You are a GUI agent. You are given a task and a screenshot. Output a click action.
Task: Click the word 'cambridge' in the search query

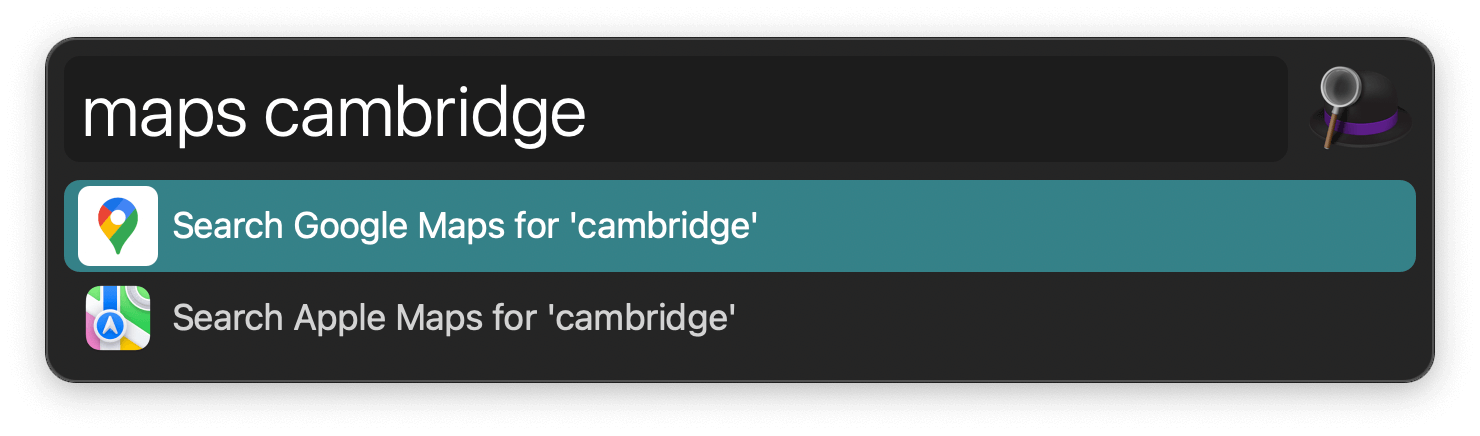pyautogui.click(x=425, y=112)
